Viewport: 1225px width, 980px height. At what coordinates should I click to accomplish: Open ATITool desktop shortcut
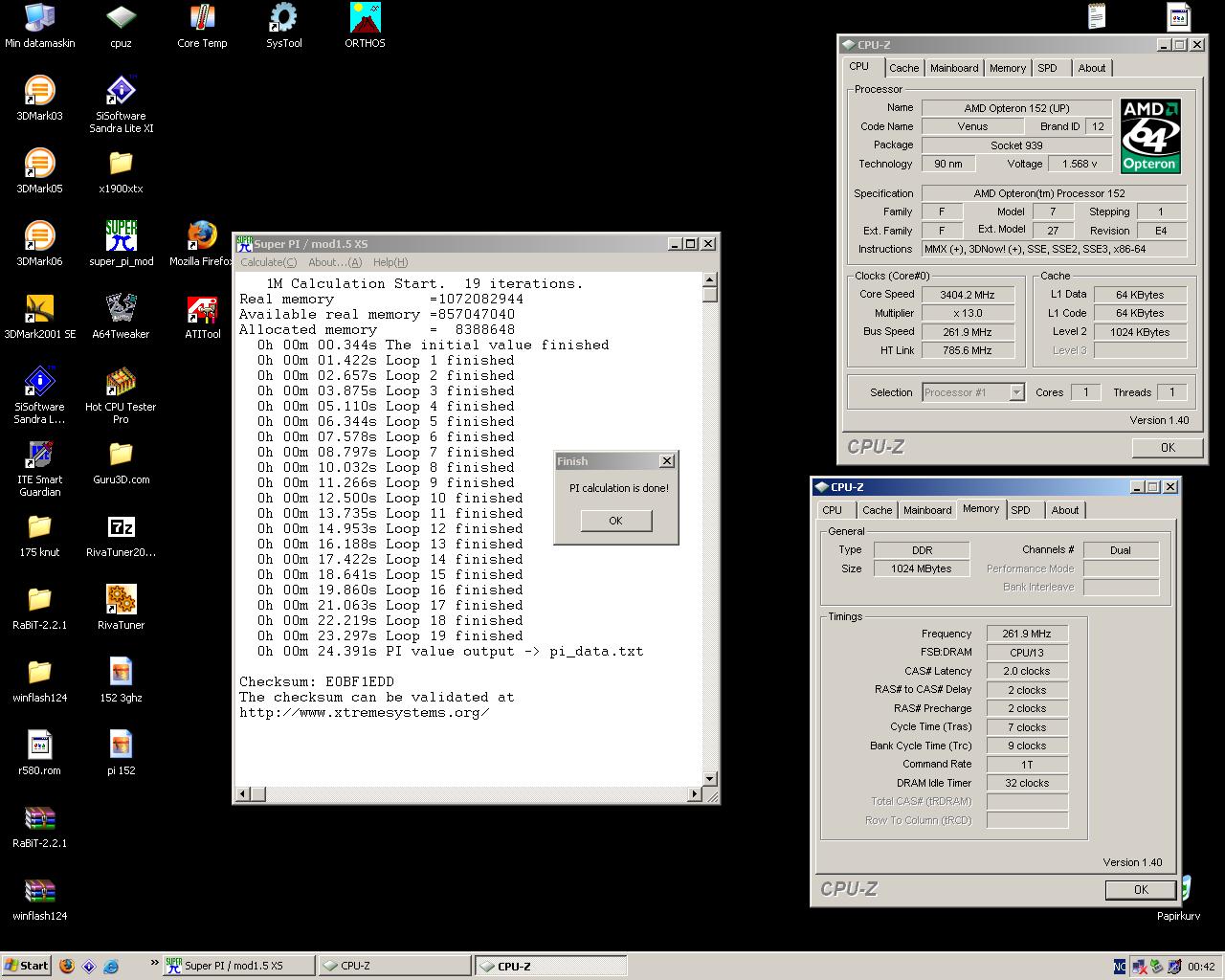click(x=202, y=316)
